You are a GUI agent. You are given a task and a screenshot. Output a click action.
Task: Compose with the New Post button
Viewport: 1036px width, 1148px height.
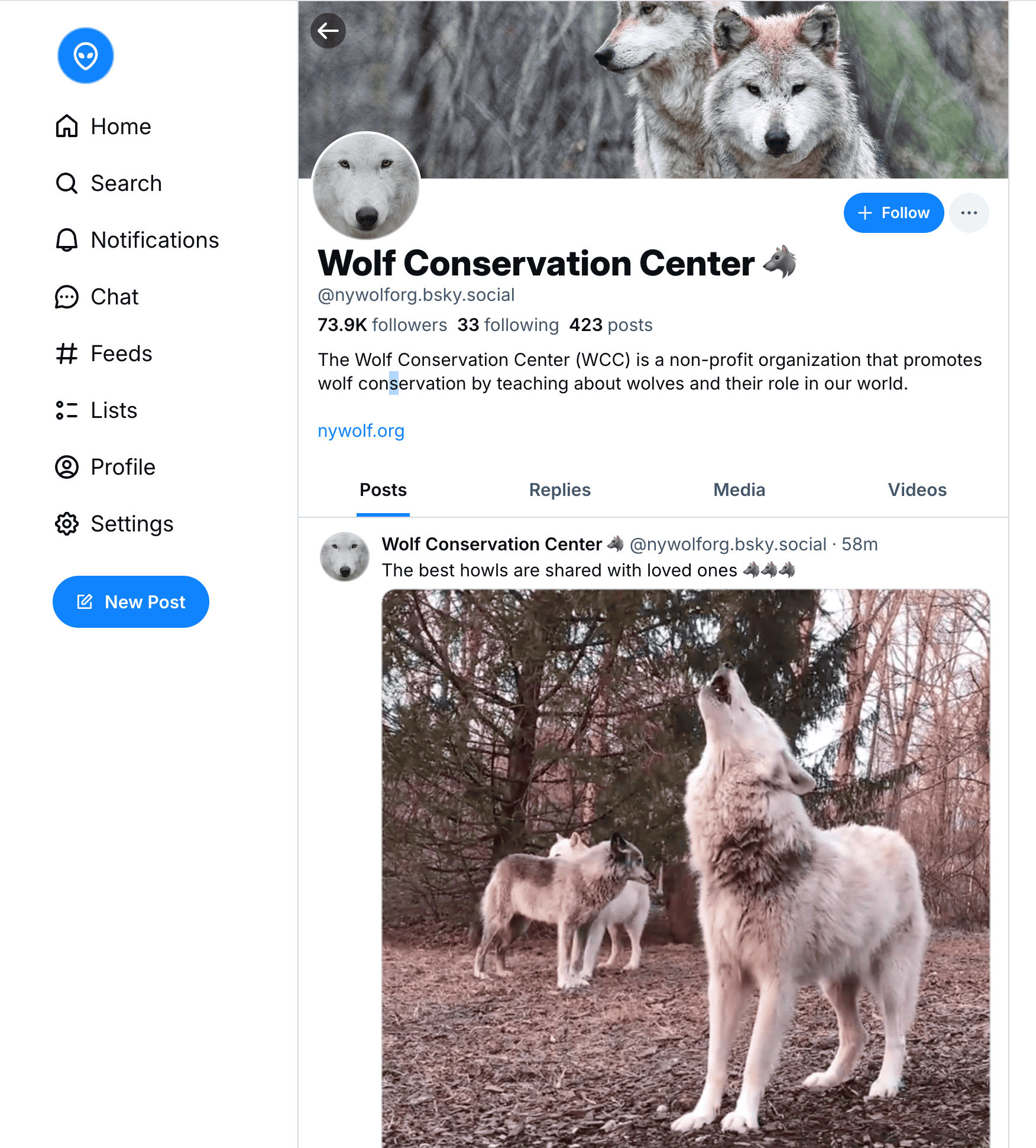(x=131, y=602)
